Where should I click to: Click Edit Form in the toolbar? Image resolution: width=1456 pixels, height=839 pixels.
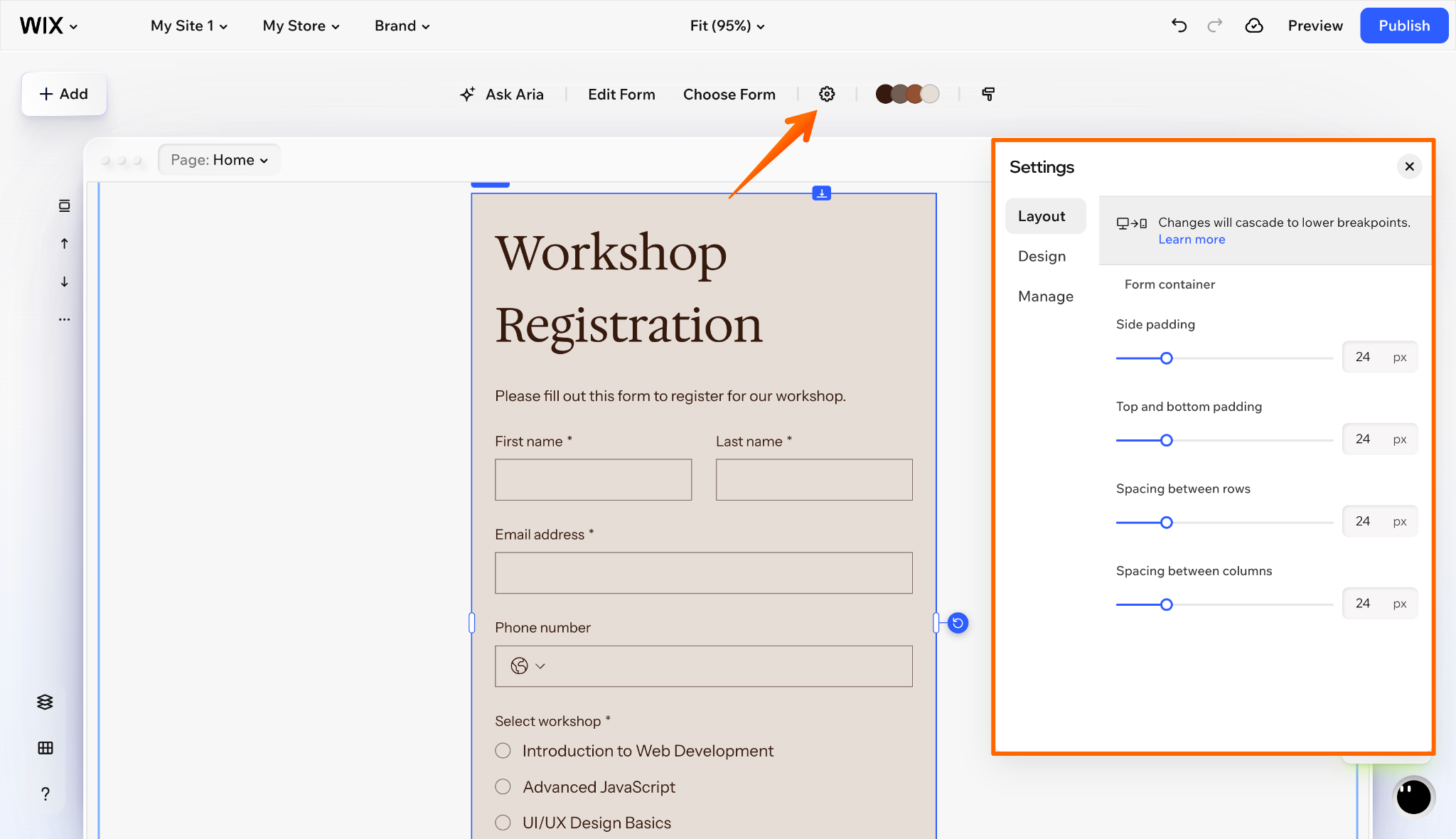(x=621, y=94)
